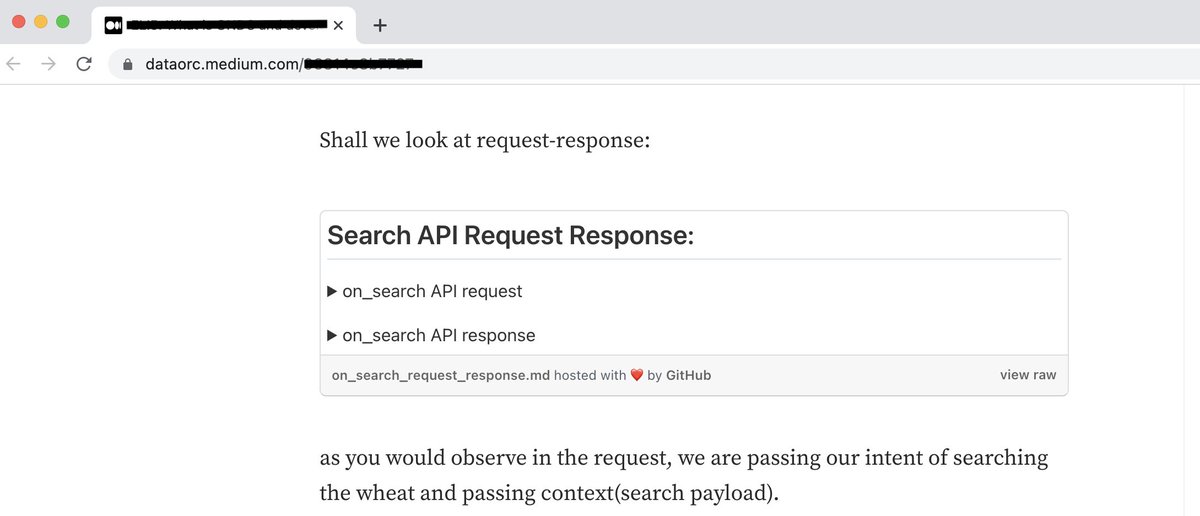This screenshot has height=516, width=1200.
Task: Click the paragraph starting 'as you would observe'
Action: 684,476
